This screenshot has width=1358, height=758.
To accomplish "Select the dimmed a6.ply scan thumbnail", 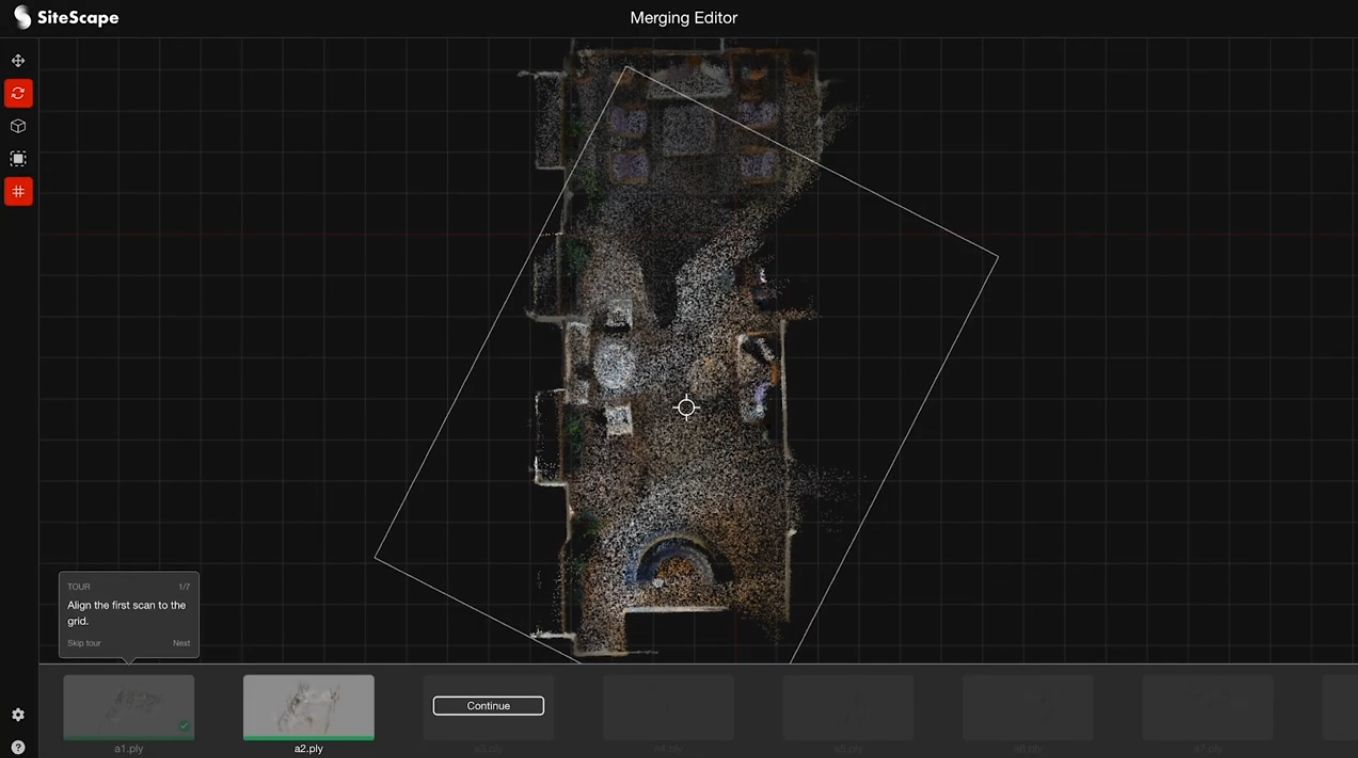I will 1028,707.
